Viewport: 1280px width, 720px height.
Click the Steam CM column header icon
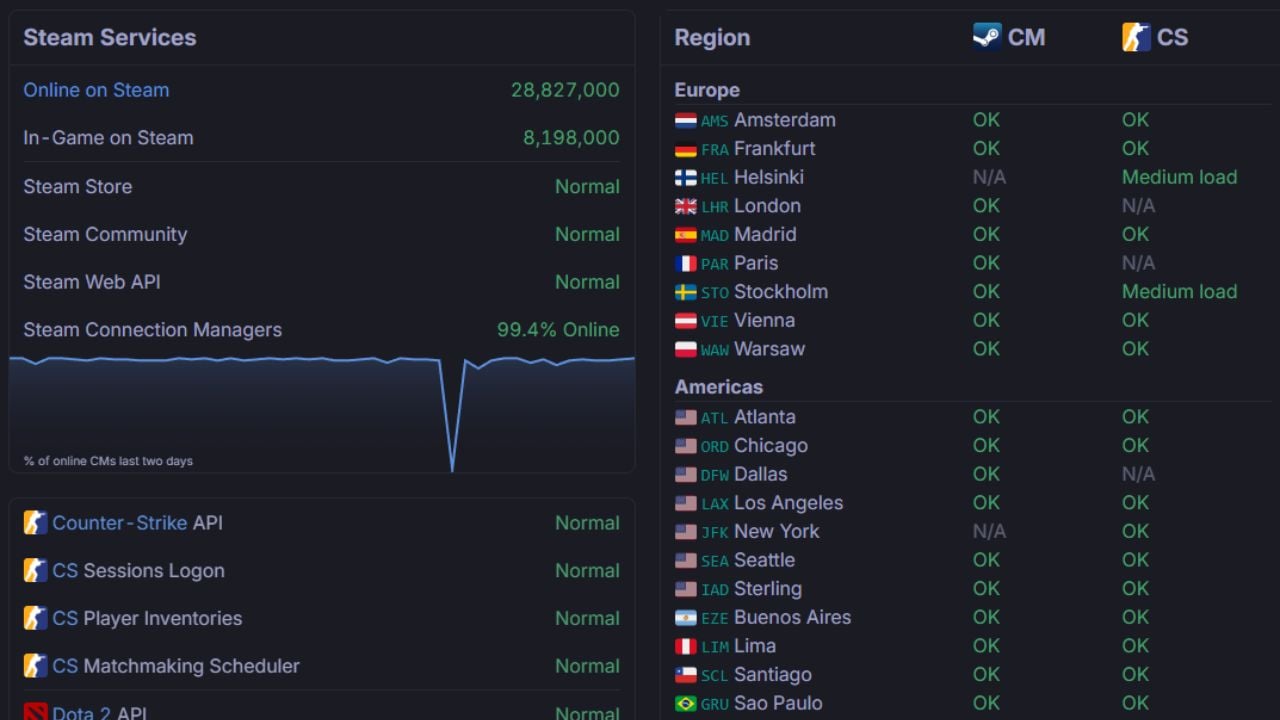[989, 37]
